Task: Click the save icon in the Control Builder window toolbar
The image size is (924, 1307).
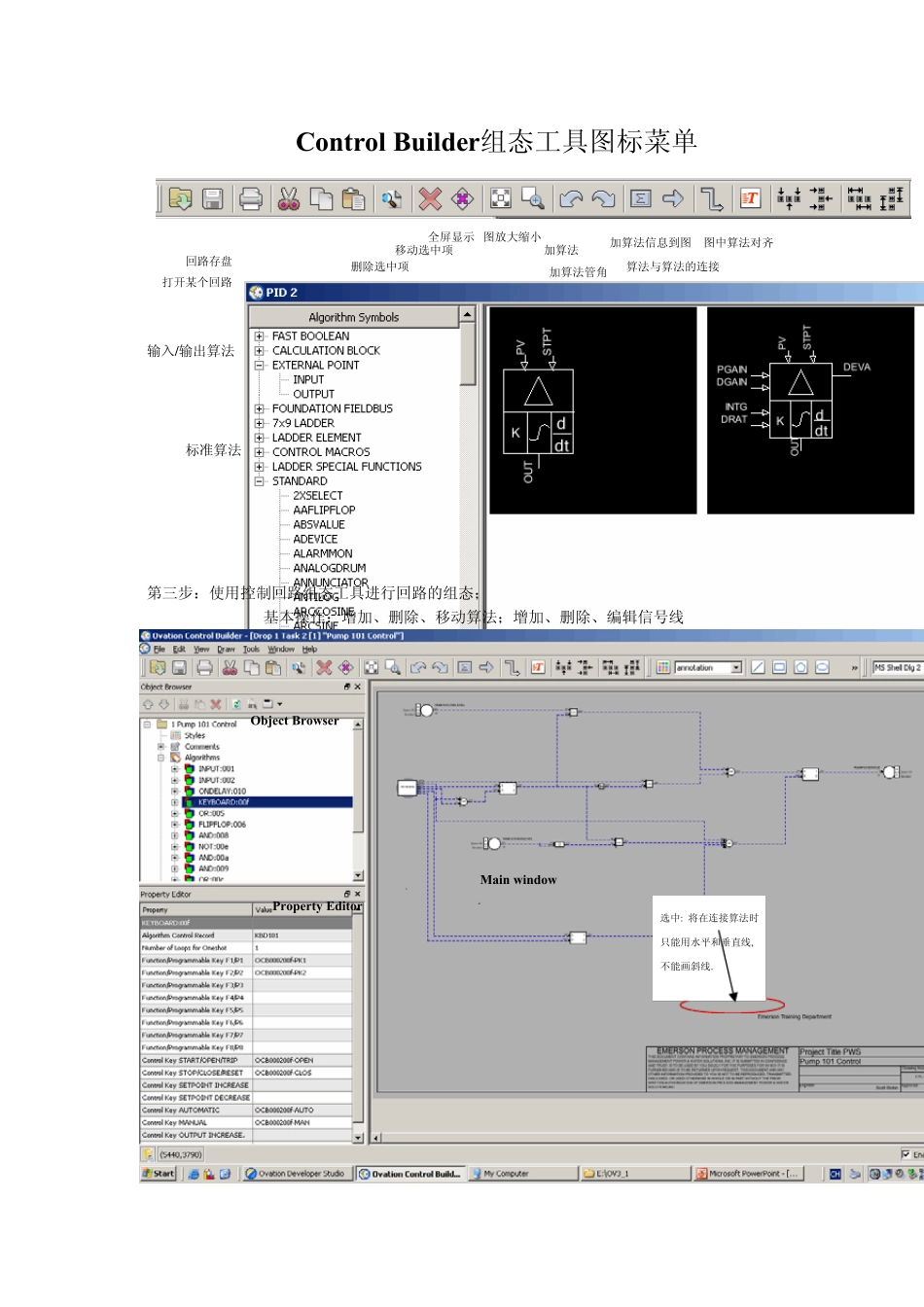Action: [179, 668]
